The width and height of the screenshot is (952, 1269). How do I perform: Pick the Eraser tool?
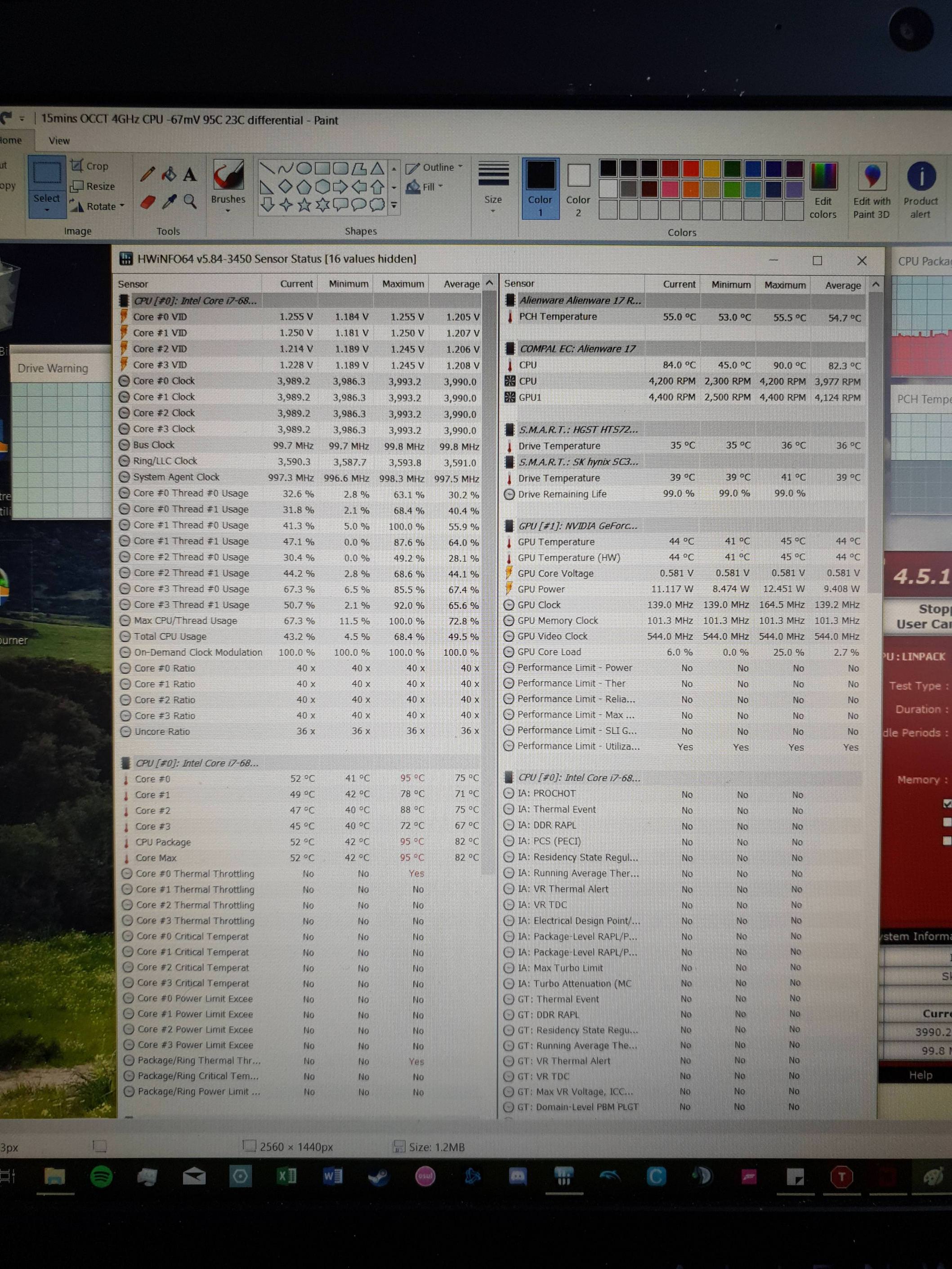click(x=148, y=202)
